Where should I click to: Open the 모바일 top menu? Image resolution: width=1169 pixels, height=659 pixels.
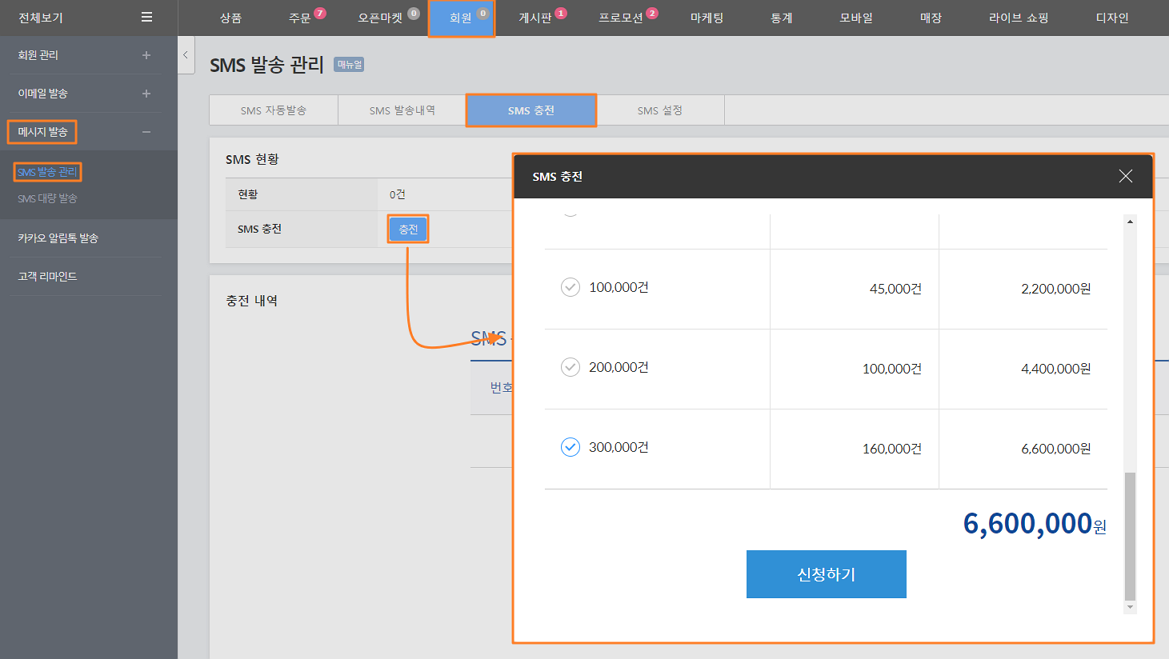pos(856,18)
